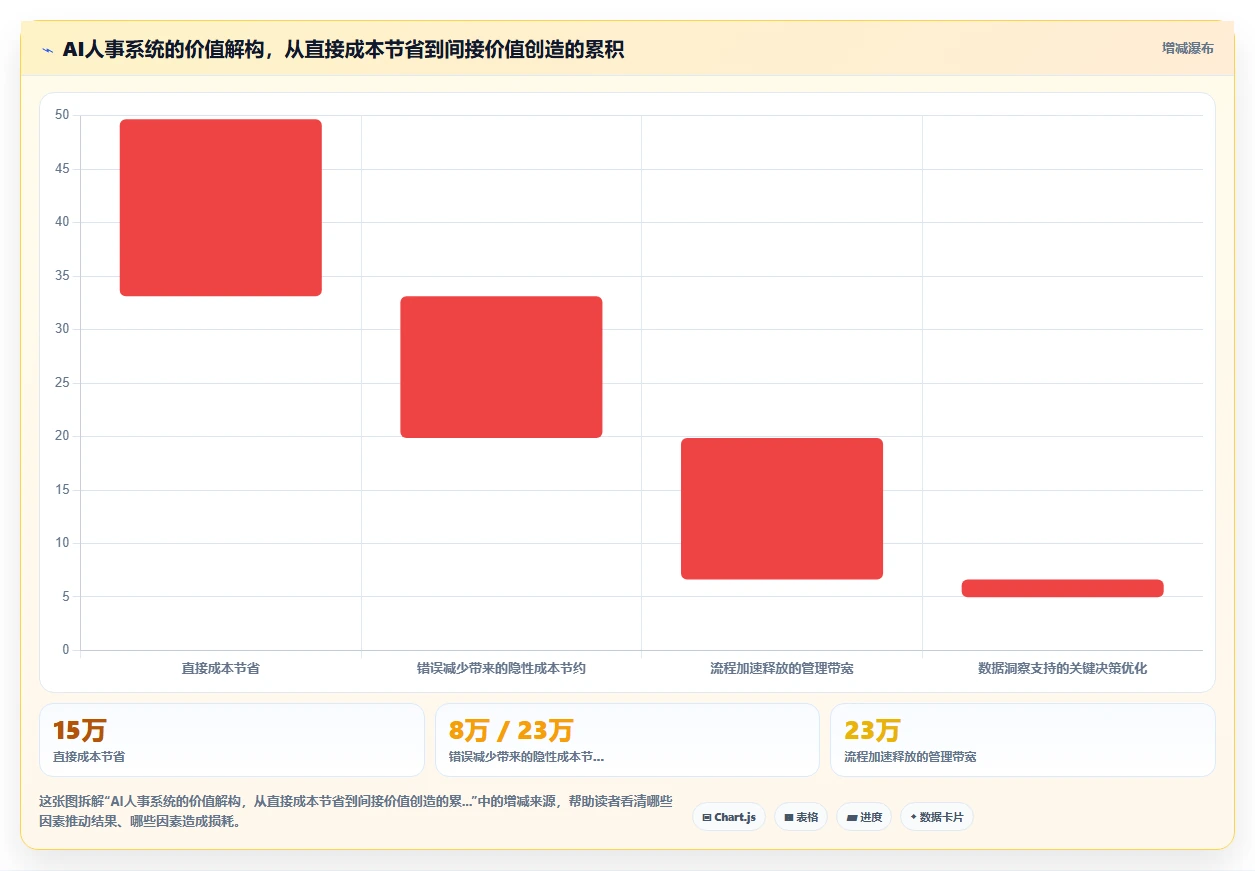Click the y-axis value 50
Screen dimensions: 1255x871
pyautogui.click(x=62, y=115)
